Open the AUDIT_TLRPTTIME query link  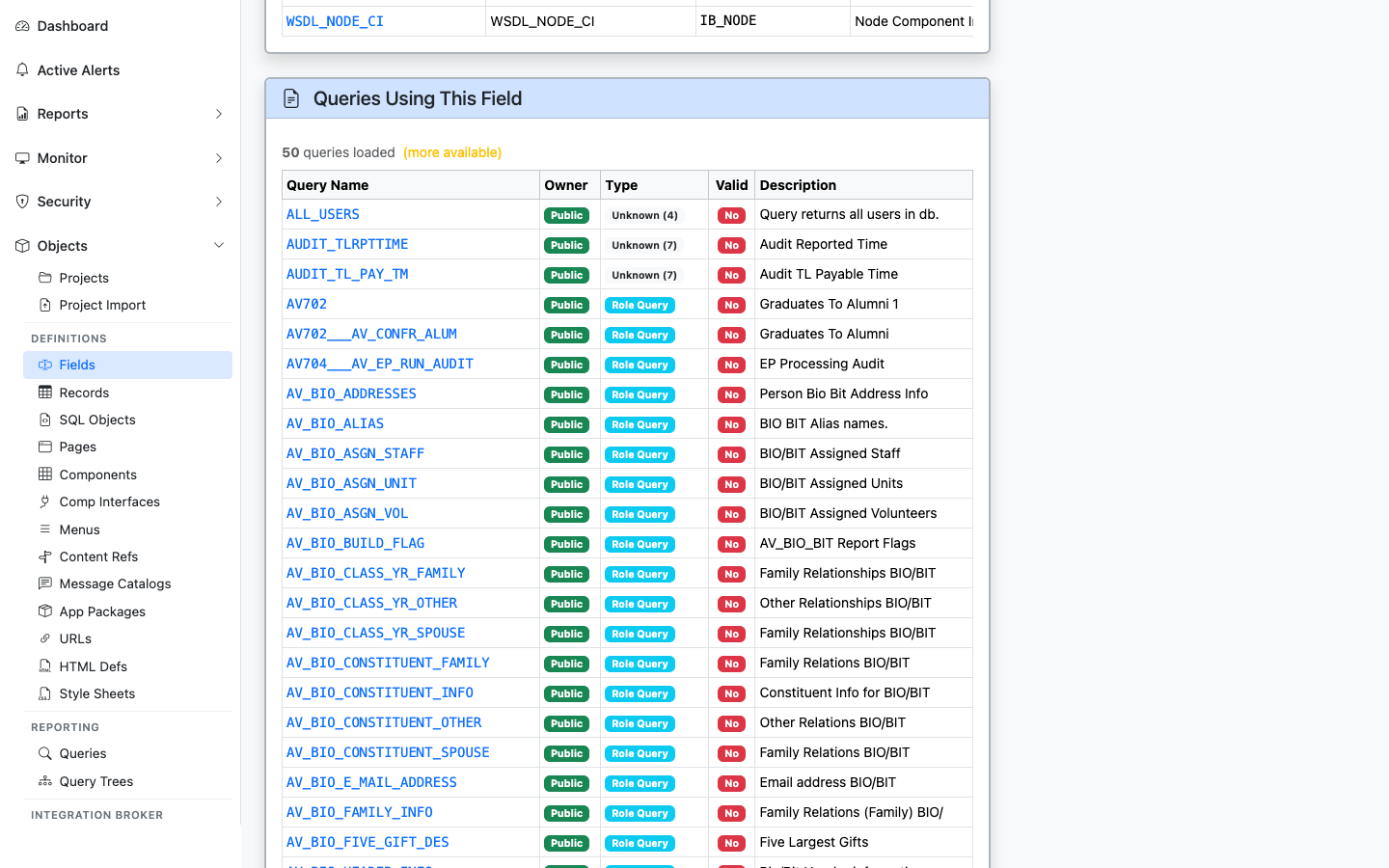(x=347, y=244)
